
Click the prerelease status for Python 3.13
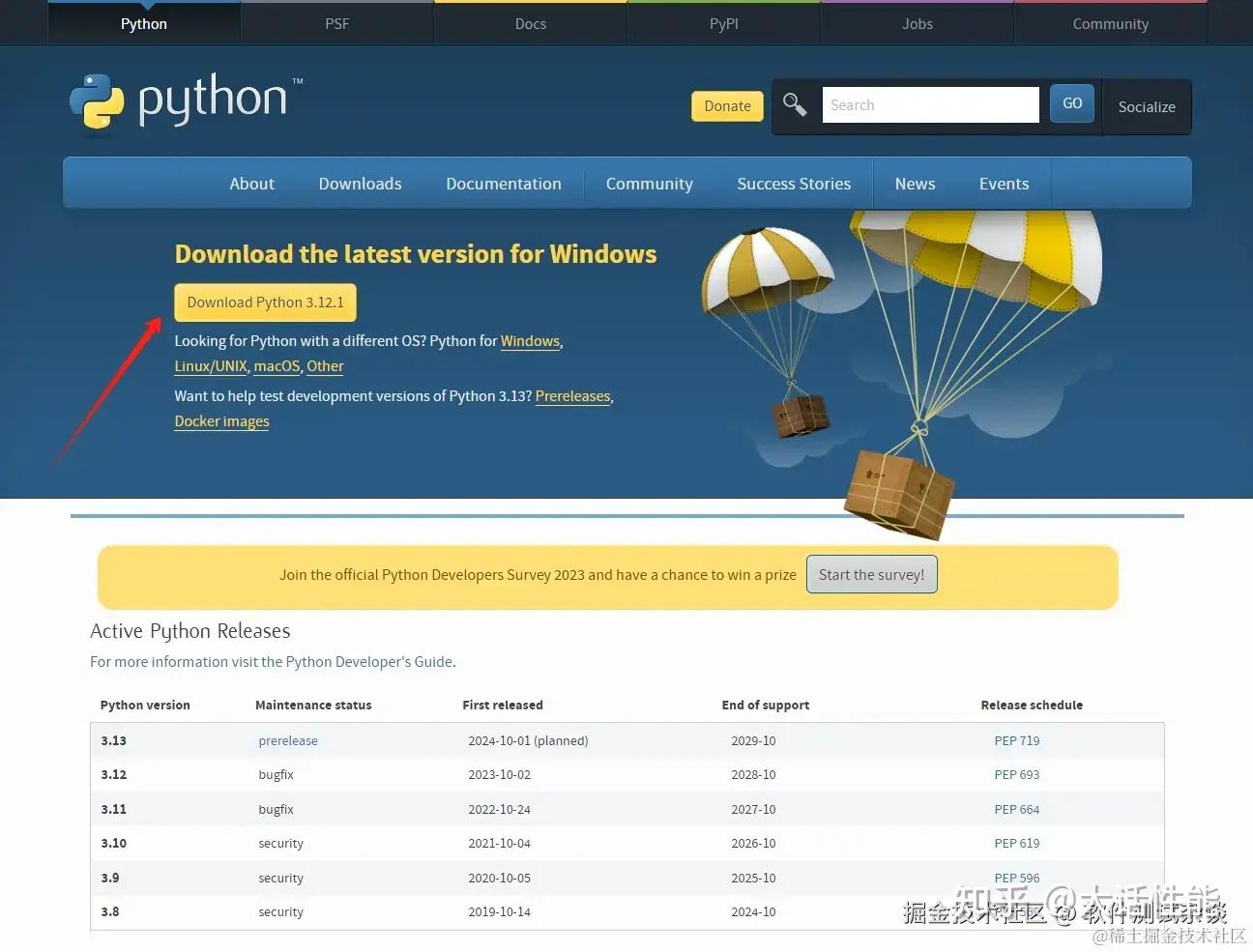point(287,740)
